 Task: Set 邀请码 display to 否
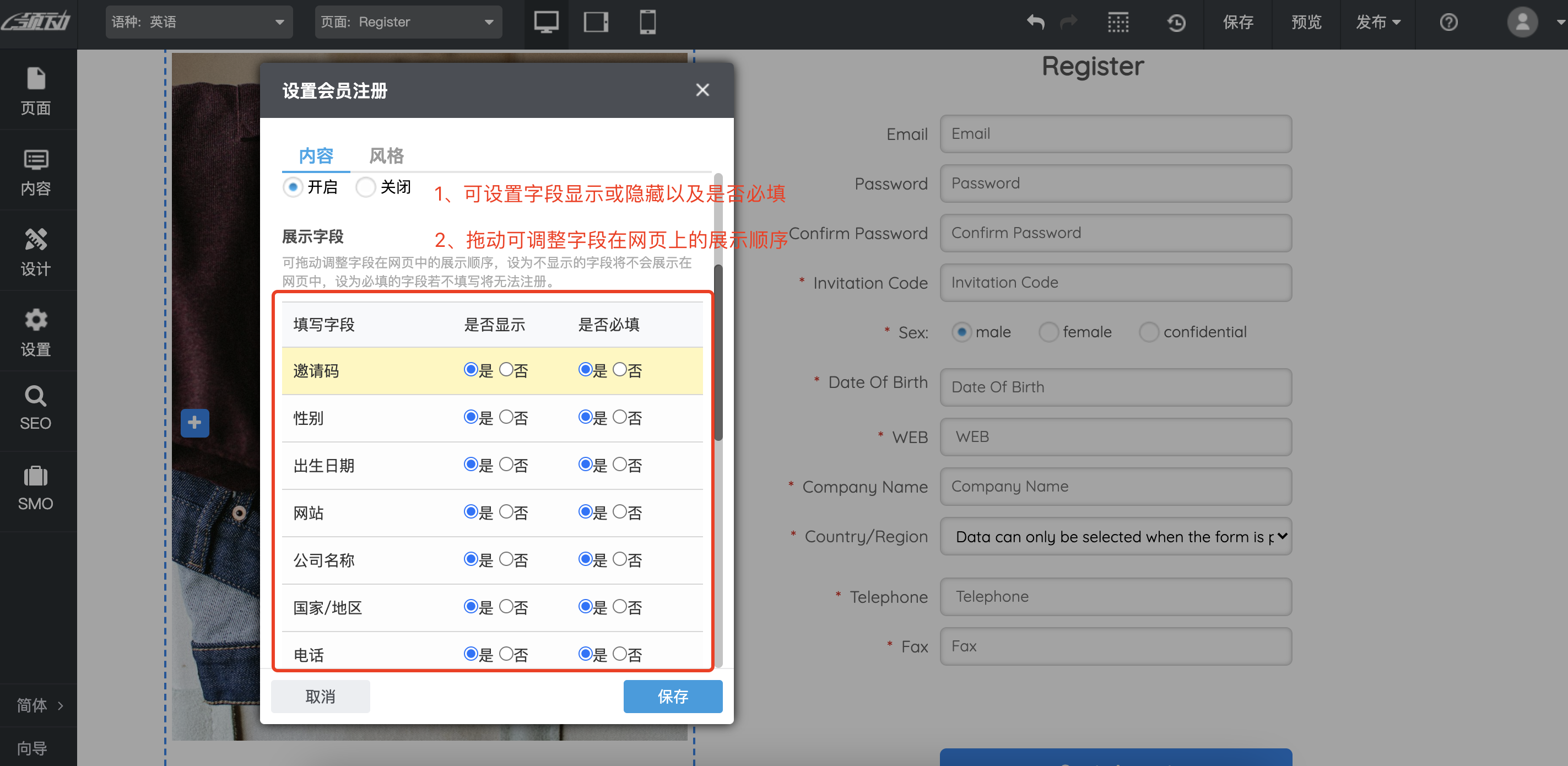click(x=506, y=370)
